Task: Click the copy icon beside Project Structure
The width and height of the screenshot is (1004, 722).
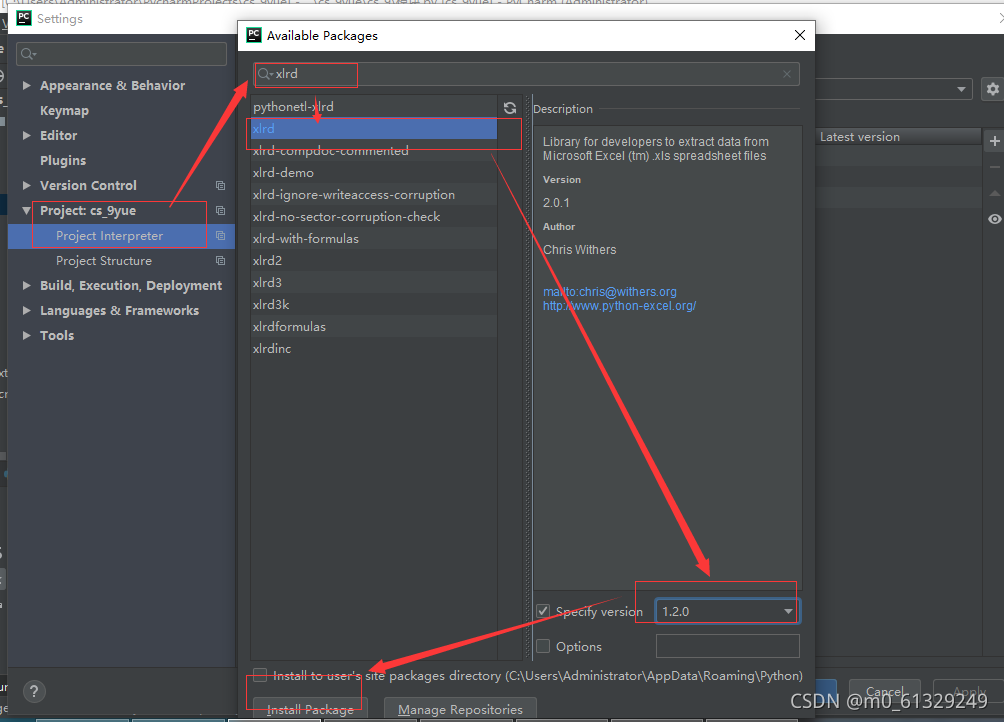Action: pyautogui.click(x=220, y=261)
